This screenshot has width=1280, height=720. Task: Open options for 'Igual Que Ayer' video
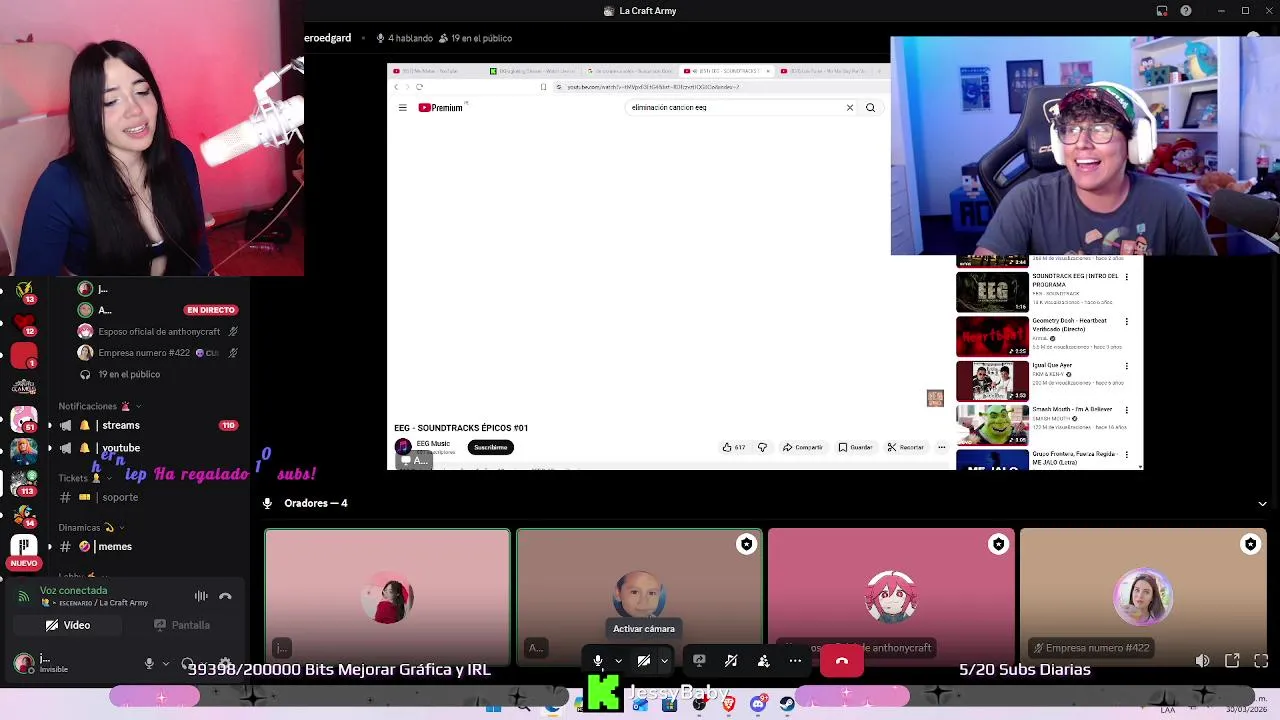tap(1126, 366)
